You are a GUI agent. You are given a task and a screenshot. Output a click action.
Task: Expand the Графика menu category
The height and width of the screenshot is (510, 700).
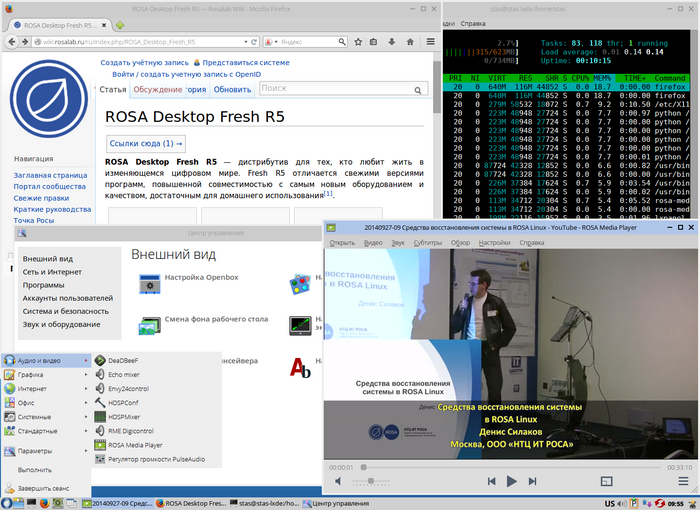click(x=31, y=377)
